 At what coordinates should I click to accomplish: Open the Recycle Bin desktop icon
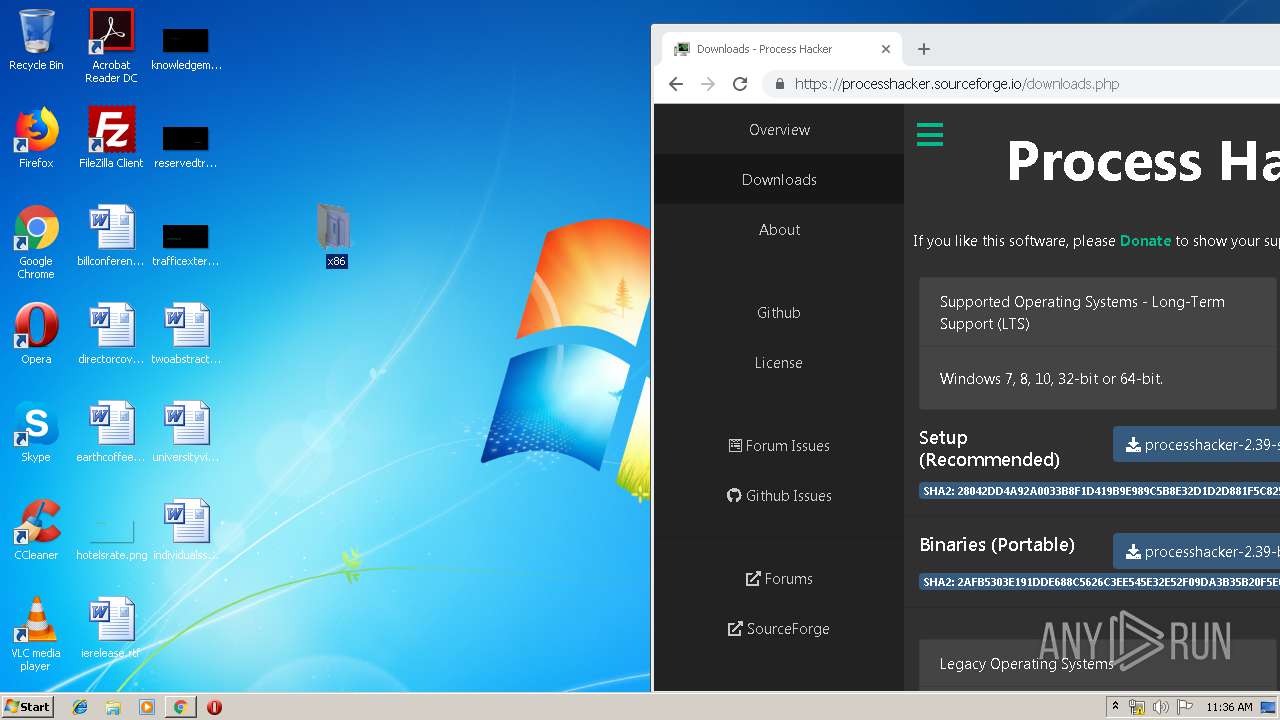(x=36, y=40)
